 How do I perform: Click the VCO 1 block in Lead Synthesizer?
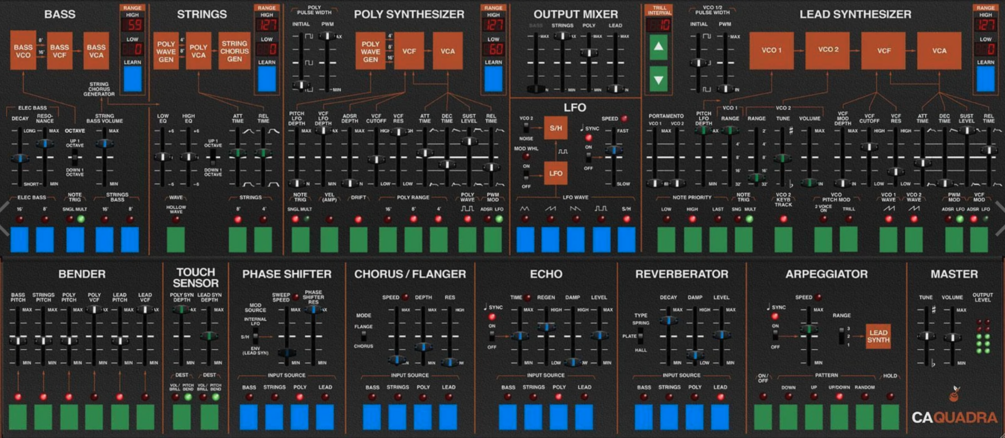(772, 50)
